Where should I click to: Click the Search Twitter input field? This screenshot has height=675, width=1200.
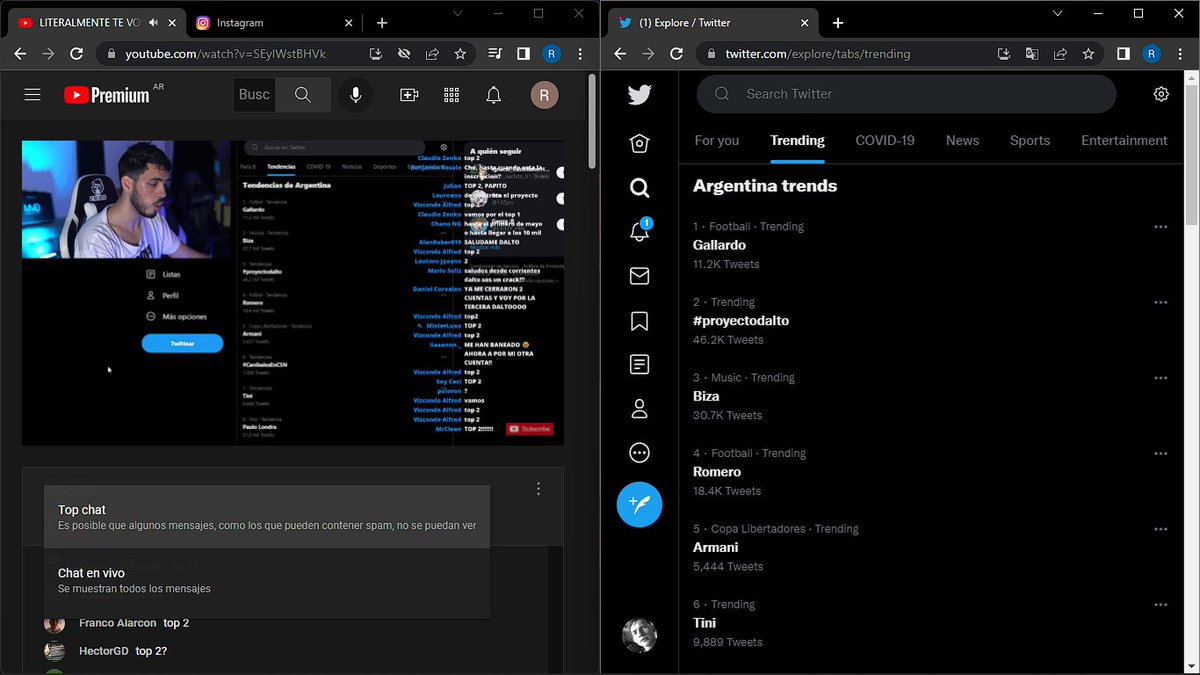(x=906, y=94)
